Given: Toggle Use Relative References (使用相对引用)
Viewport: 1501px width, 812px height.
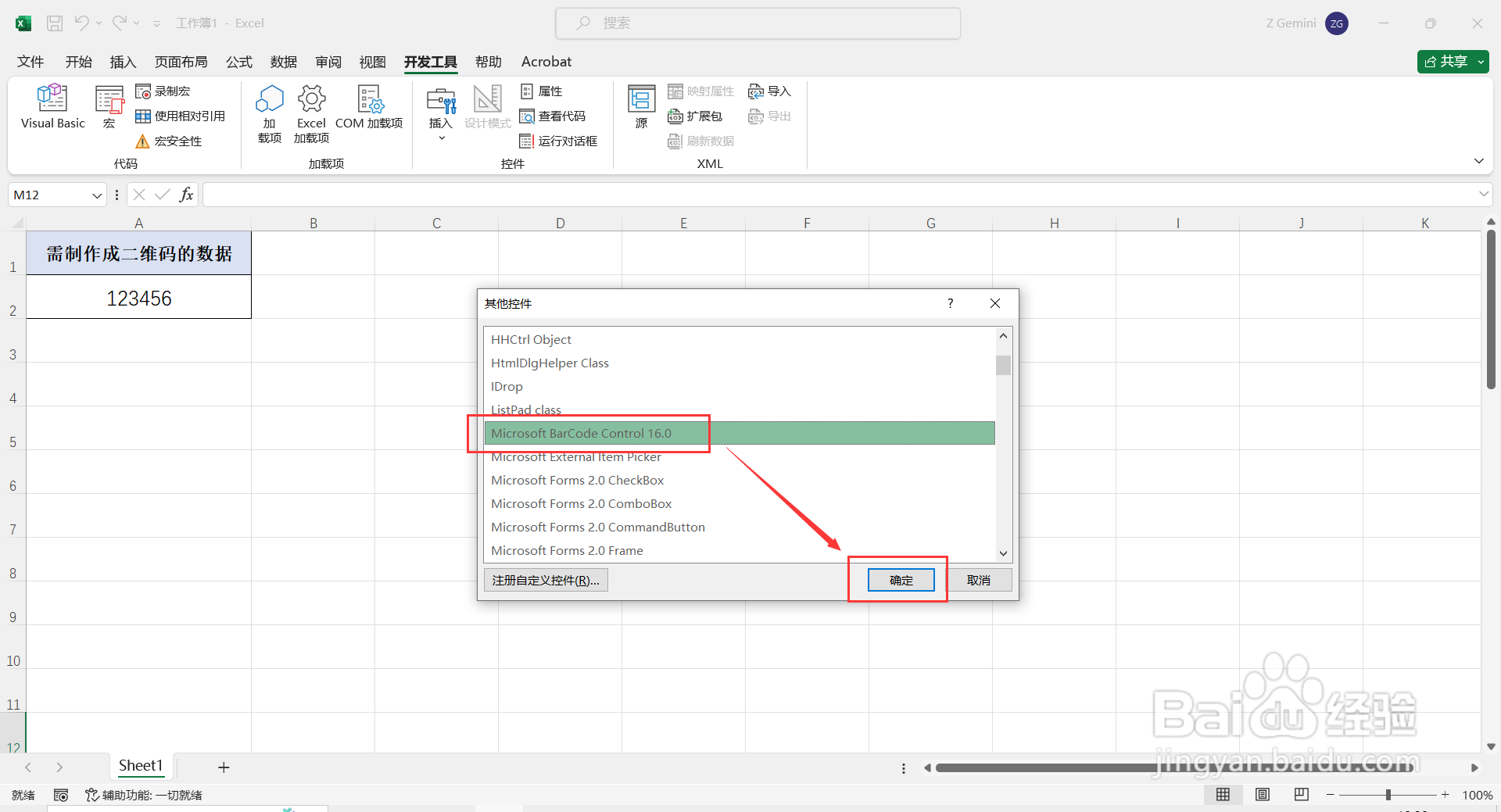Looking at the screenshot, I should click(x=181, y=116).
